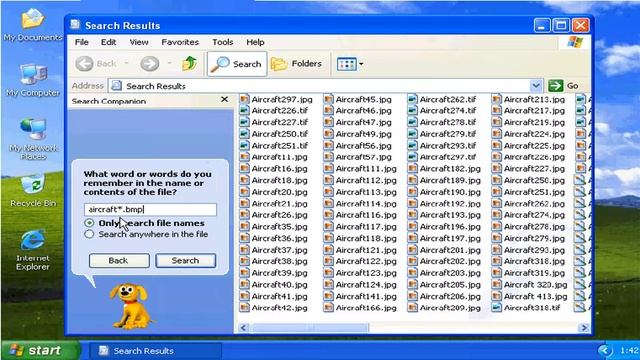Viewport: 640px width, 360px height.
Task: Click the Forward toolbar arrow
Action: coord(149,64)
